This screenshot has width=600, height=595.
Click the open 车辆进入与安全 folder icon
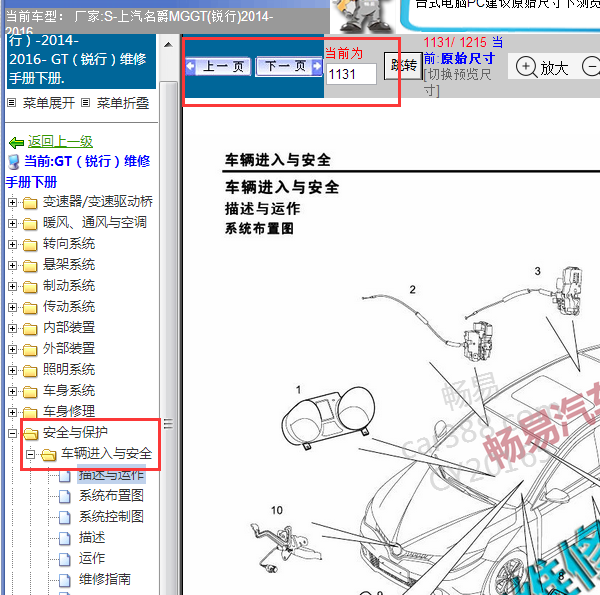(x=49, y=455)
